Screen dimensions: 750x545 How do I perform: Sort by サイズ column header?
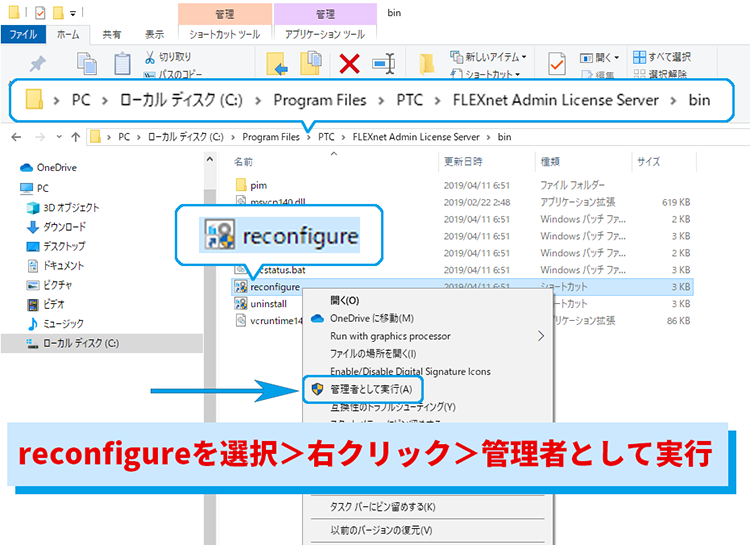649,162
